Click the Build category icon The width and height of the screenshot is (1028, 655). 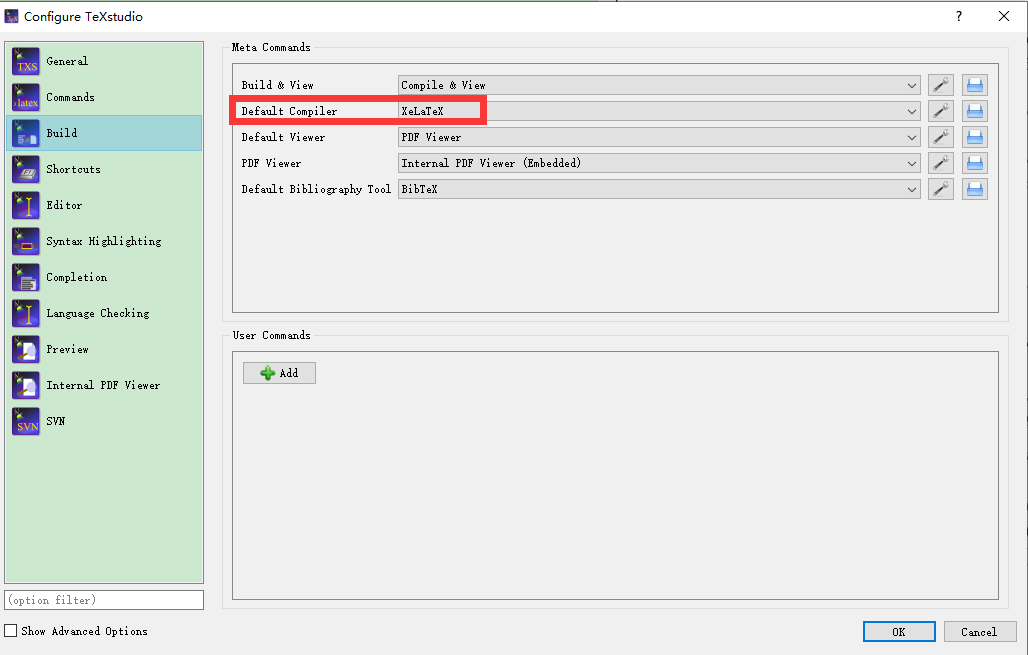[26, 133]
